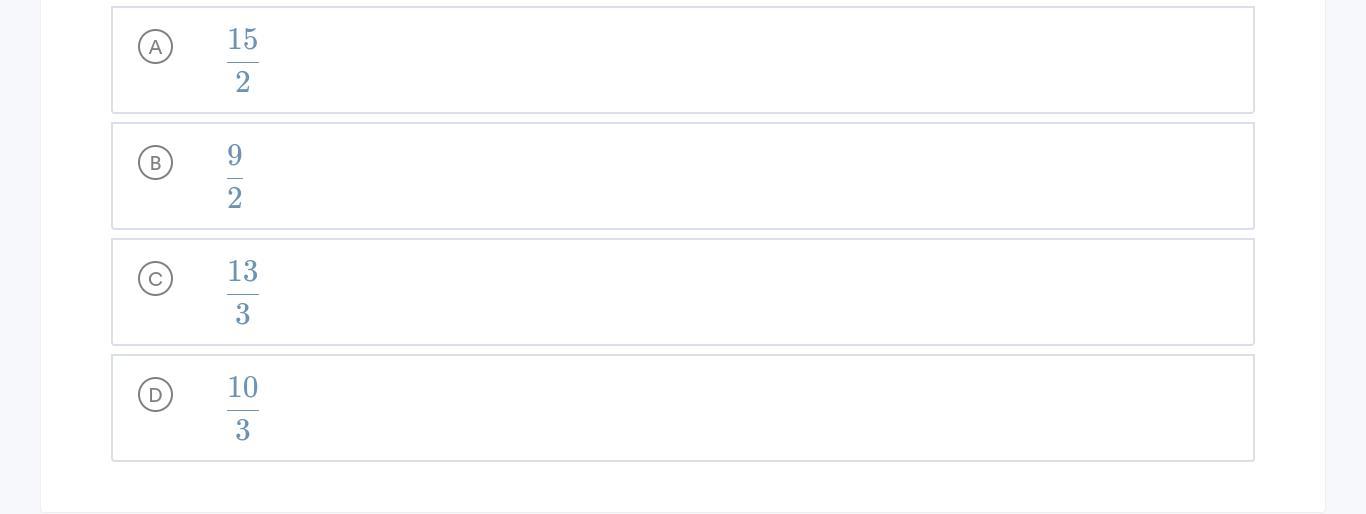Click numerator 9 in option B
The height and width of the screenshot is (514, 1366).
coord(235,156)
